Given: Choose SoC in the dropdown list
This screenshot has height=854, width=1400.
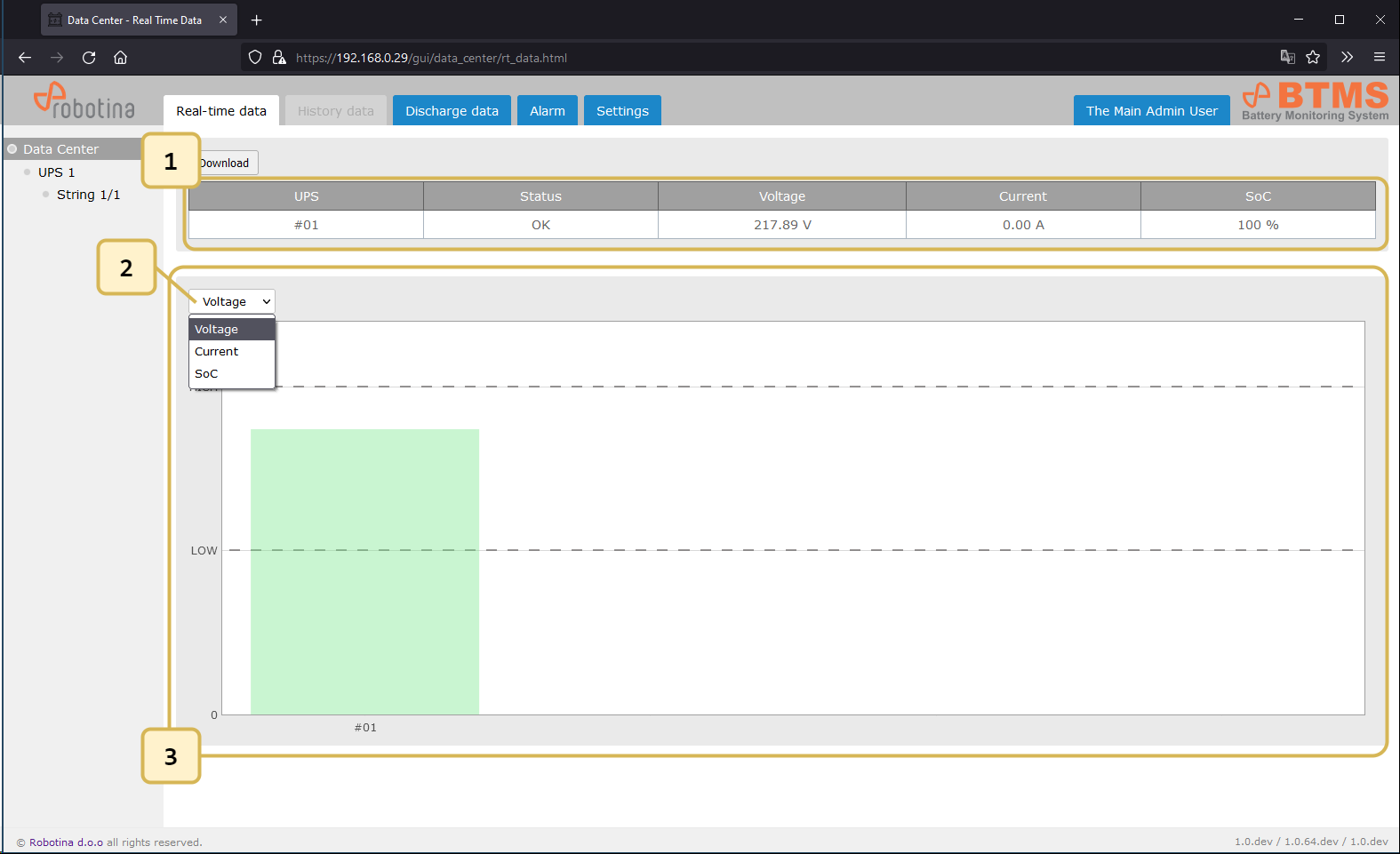Looking at the screenshot, I should tap(206, 374).
